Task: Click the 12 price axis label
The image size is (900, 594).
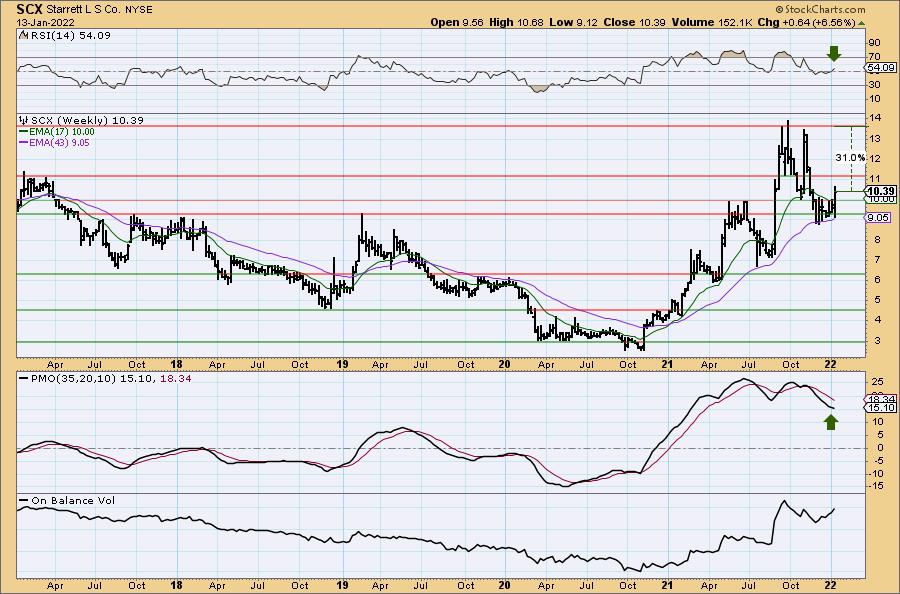Action: tap(875, 158)
